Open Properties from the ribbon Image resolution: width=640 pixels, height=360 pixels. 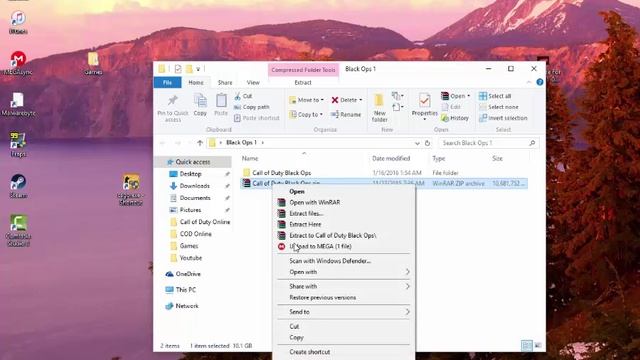click(x=424, y=107)
